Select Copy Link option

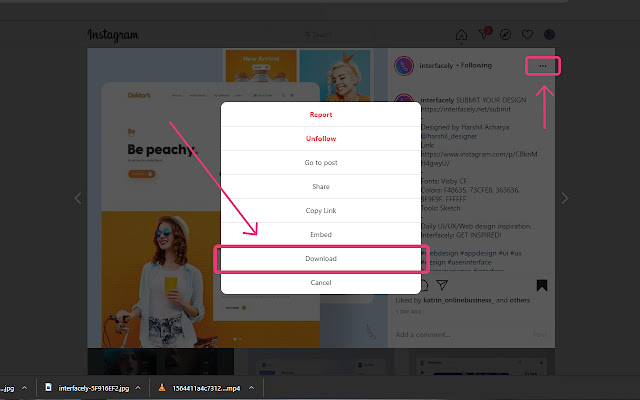pos(321,211)
